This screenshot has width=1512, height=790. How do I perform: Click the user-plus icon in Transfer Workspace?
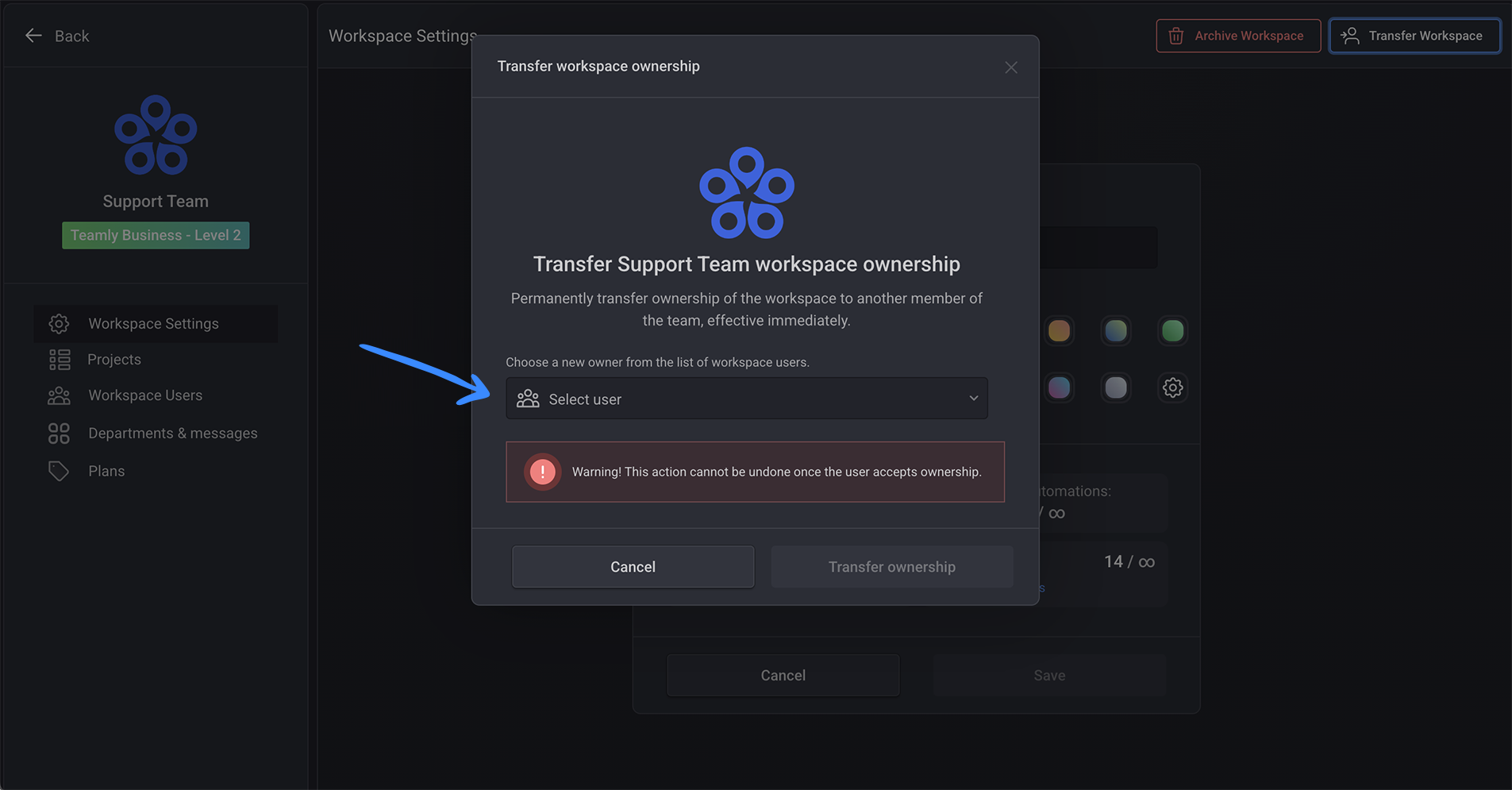(x=1350, y=36)
